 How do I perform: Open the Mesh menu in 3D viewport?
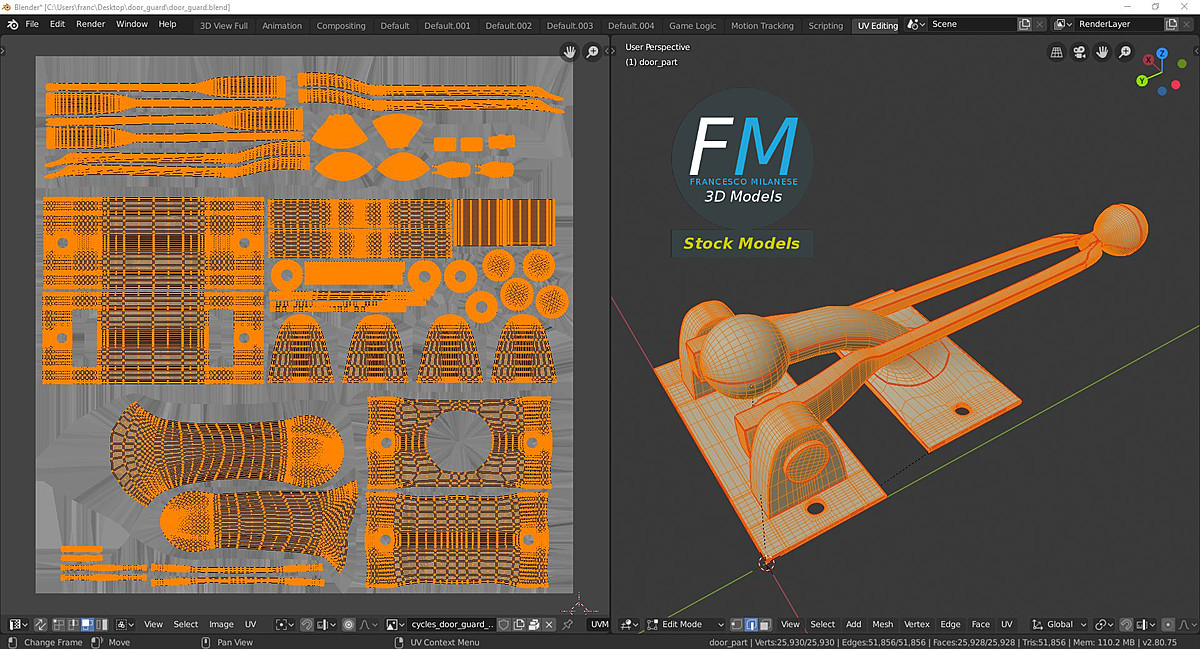(882, 624)
